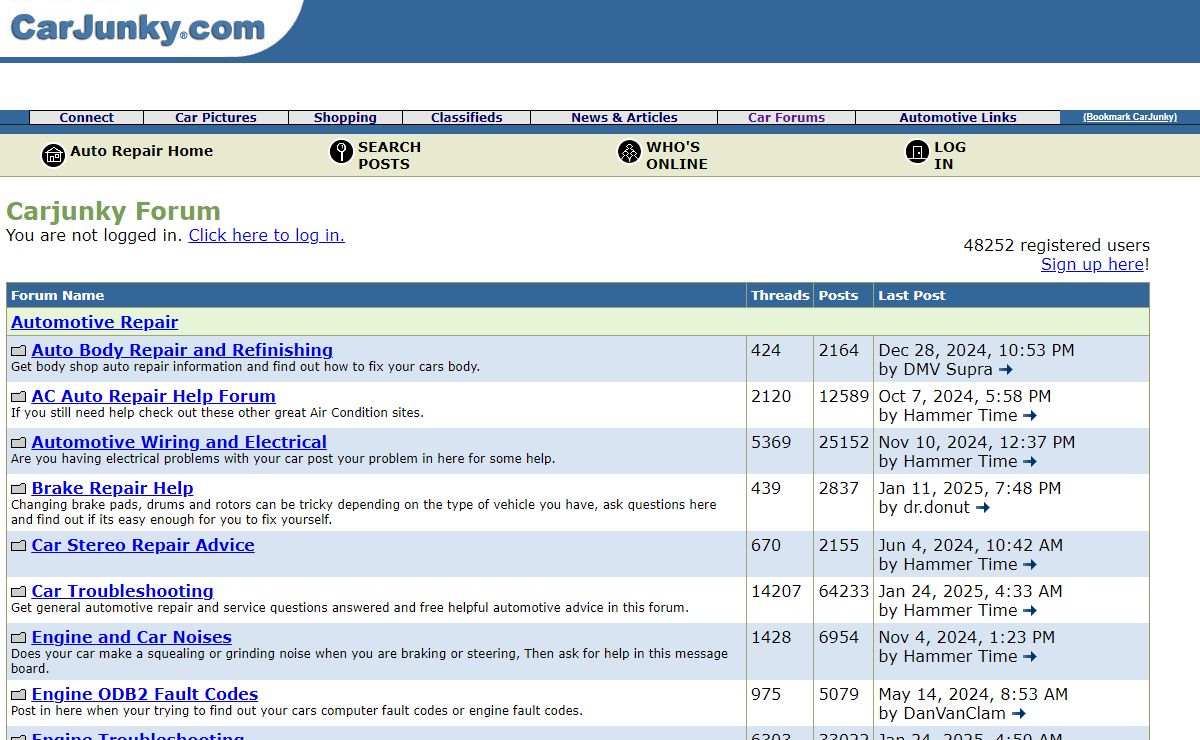The image size is (1200, 740).
Task: Click the post count 2837
Action: tap(839, 488)
